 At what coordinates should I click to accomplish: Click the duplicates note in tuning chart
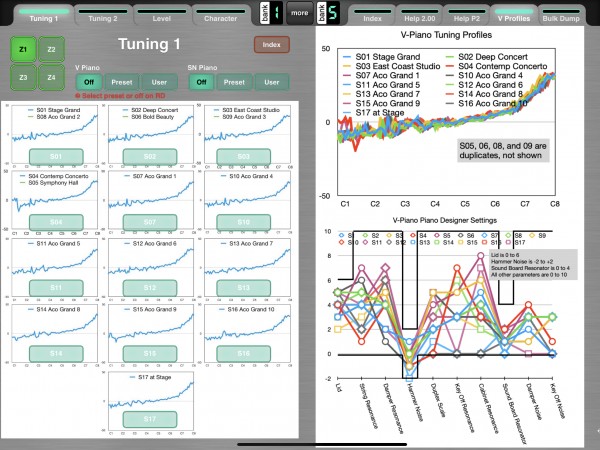click(503, 151)
